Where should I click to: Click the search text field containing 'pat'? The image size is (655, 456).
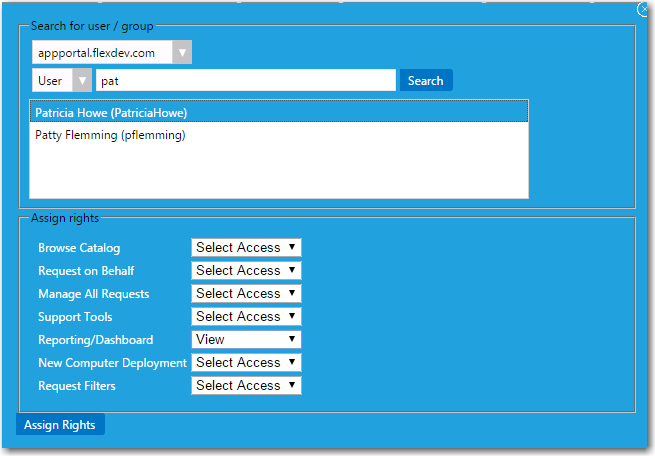(x=246, y=80)
